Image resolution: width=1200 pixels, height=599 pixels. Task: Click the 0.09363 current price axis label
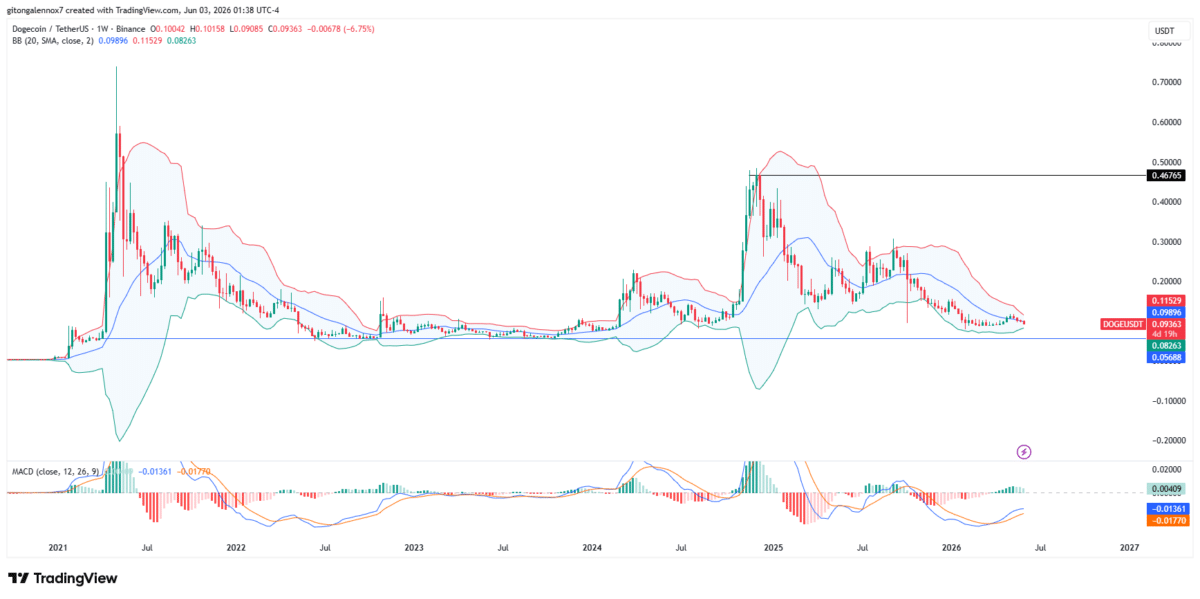(x=1166, y=324)
